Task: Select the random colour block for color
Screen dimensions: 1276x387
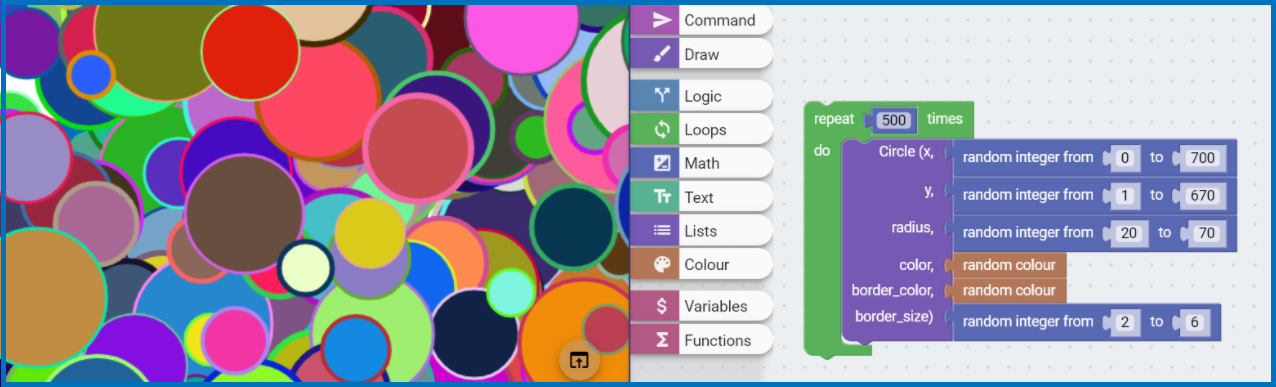Action: [x=1008, y=265]
